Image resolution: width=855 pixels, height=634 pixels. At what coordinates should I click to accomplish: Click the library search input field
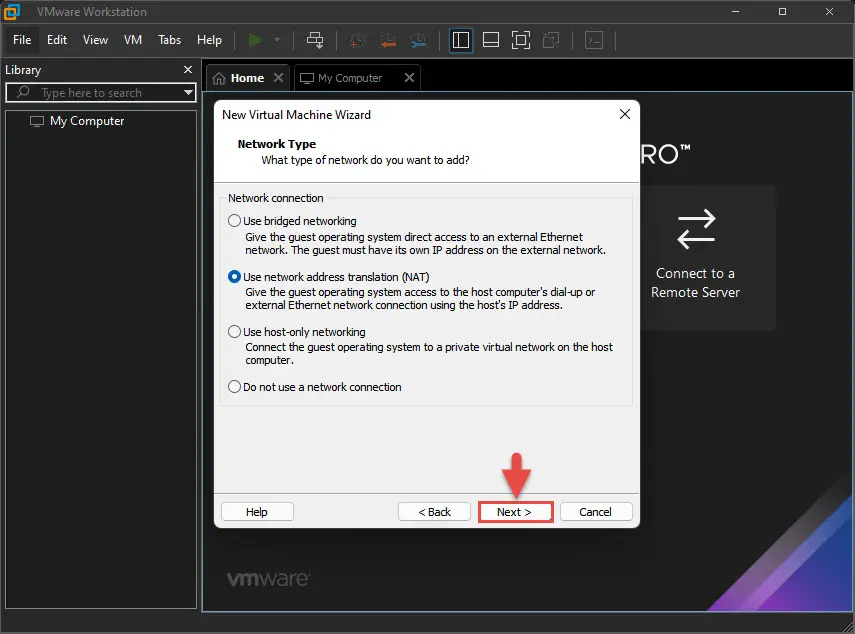[x=101, y=93]
